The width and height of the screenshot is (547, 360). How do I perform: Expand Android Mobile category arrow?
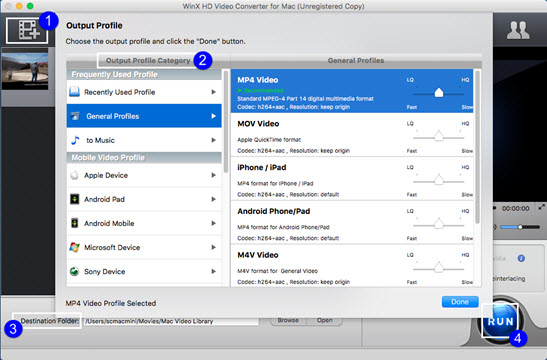213,223
